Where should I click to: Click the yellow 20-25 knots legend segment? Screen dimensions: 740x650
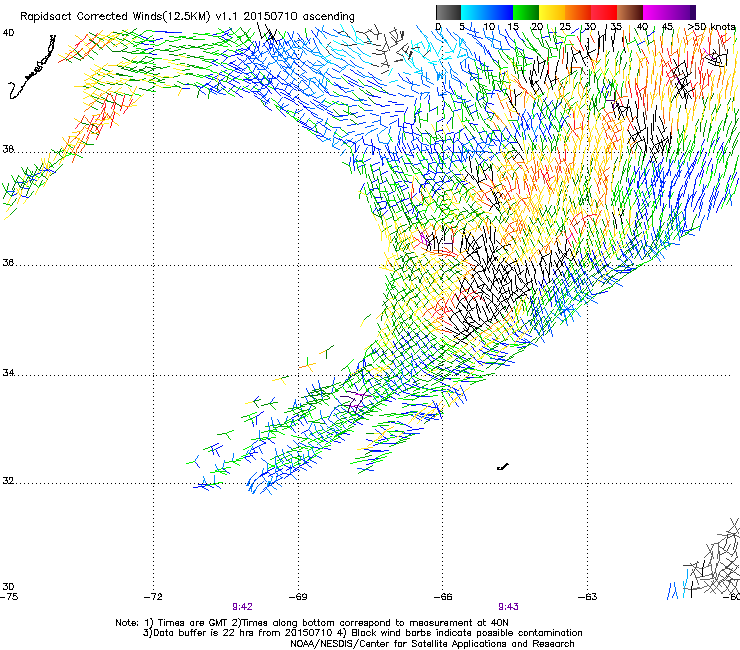[552, 12]
